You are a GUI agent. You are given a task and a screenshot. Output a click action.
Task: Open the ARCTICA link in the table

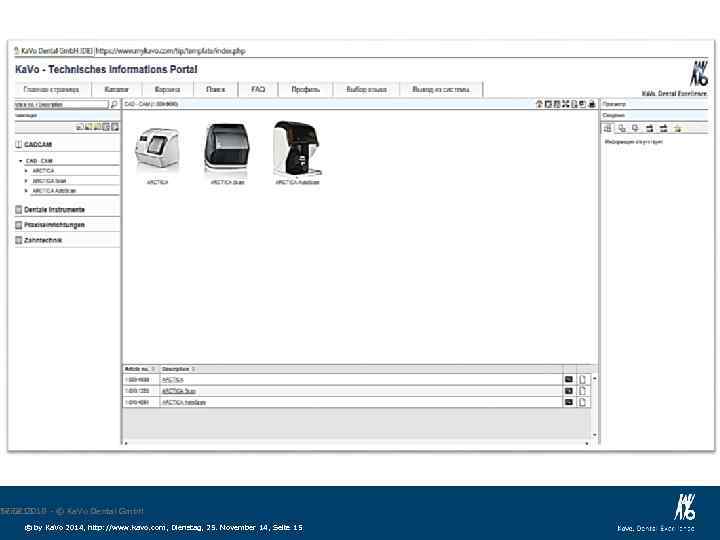click(x=173, y=380)
